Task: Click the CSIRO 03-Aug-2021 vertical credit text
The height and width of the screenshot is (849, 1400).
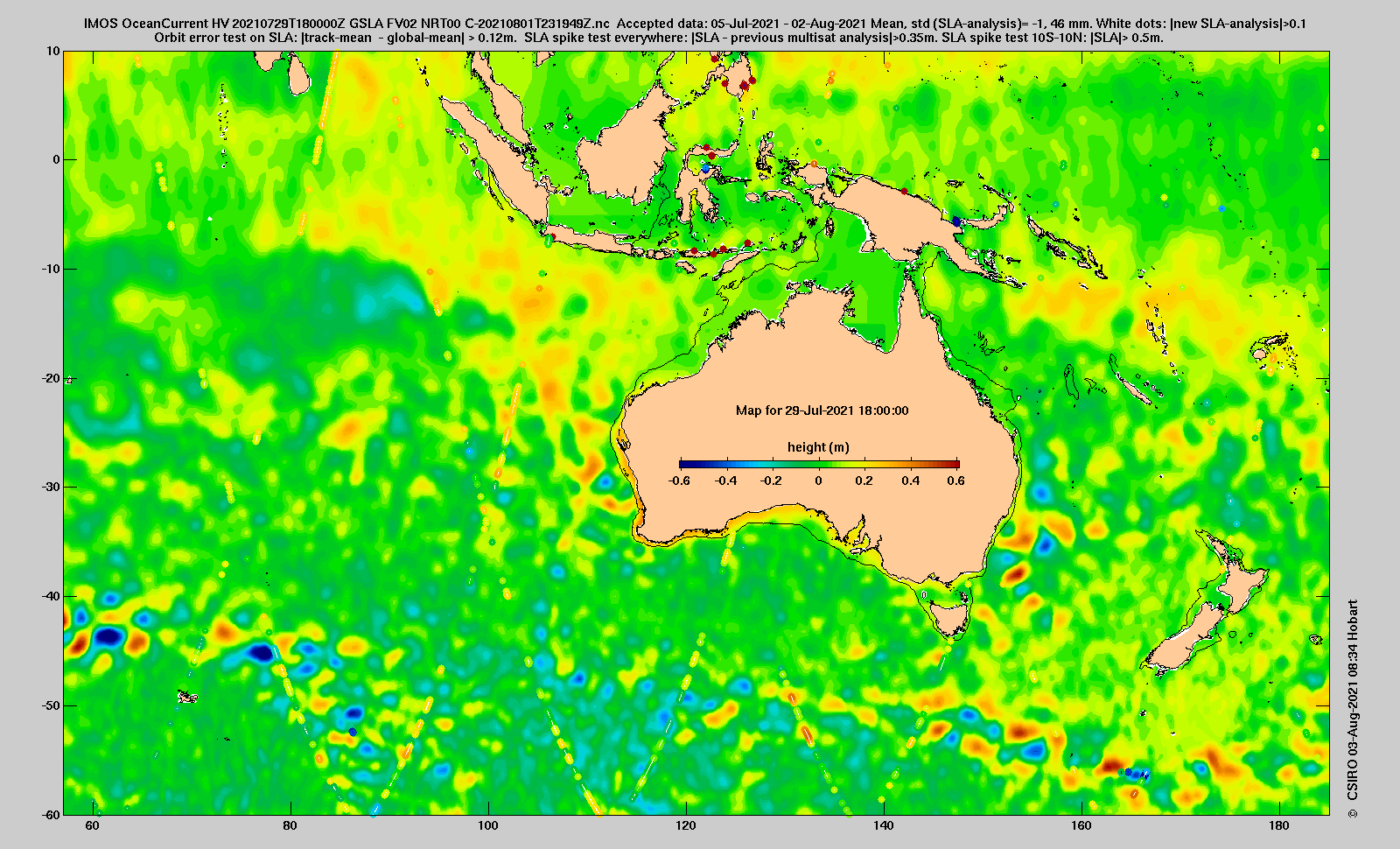Action: (1353, 710)
